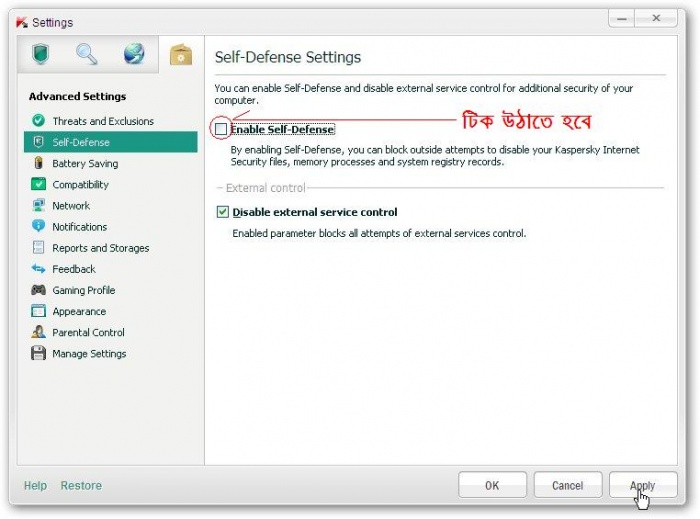This screenshot has height=519, width=700.
Task: Open Reports and Storages section
Action: point(110,248)
